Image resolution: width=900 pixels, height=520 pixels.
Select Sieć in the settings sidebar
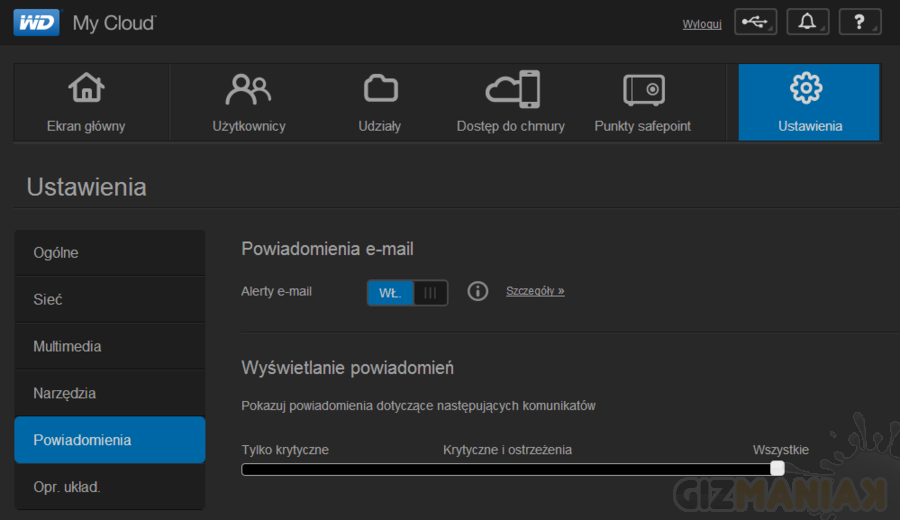point(109,299)
